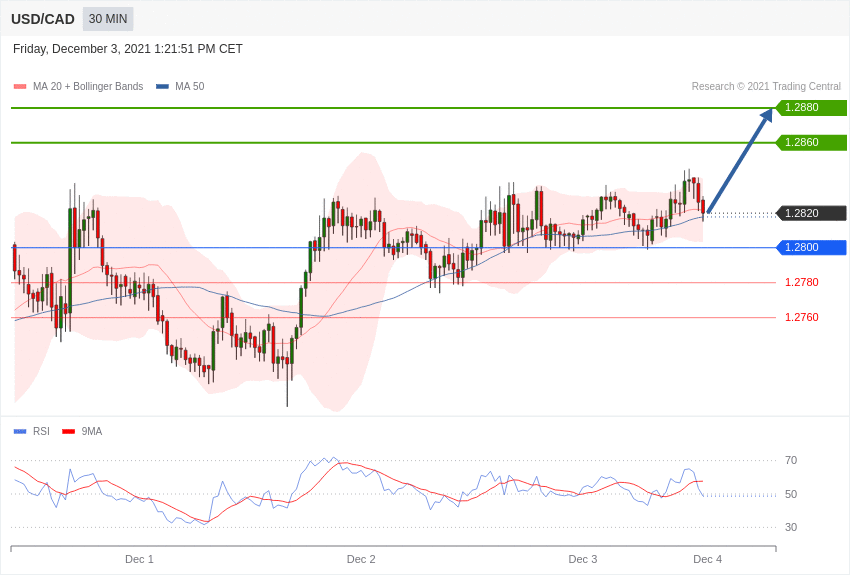The width and height of the screenshot is (850, 576).
Task: Click the blue MA 50 legend swatch
Action: point(162,86)
